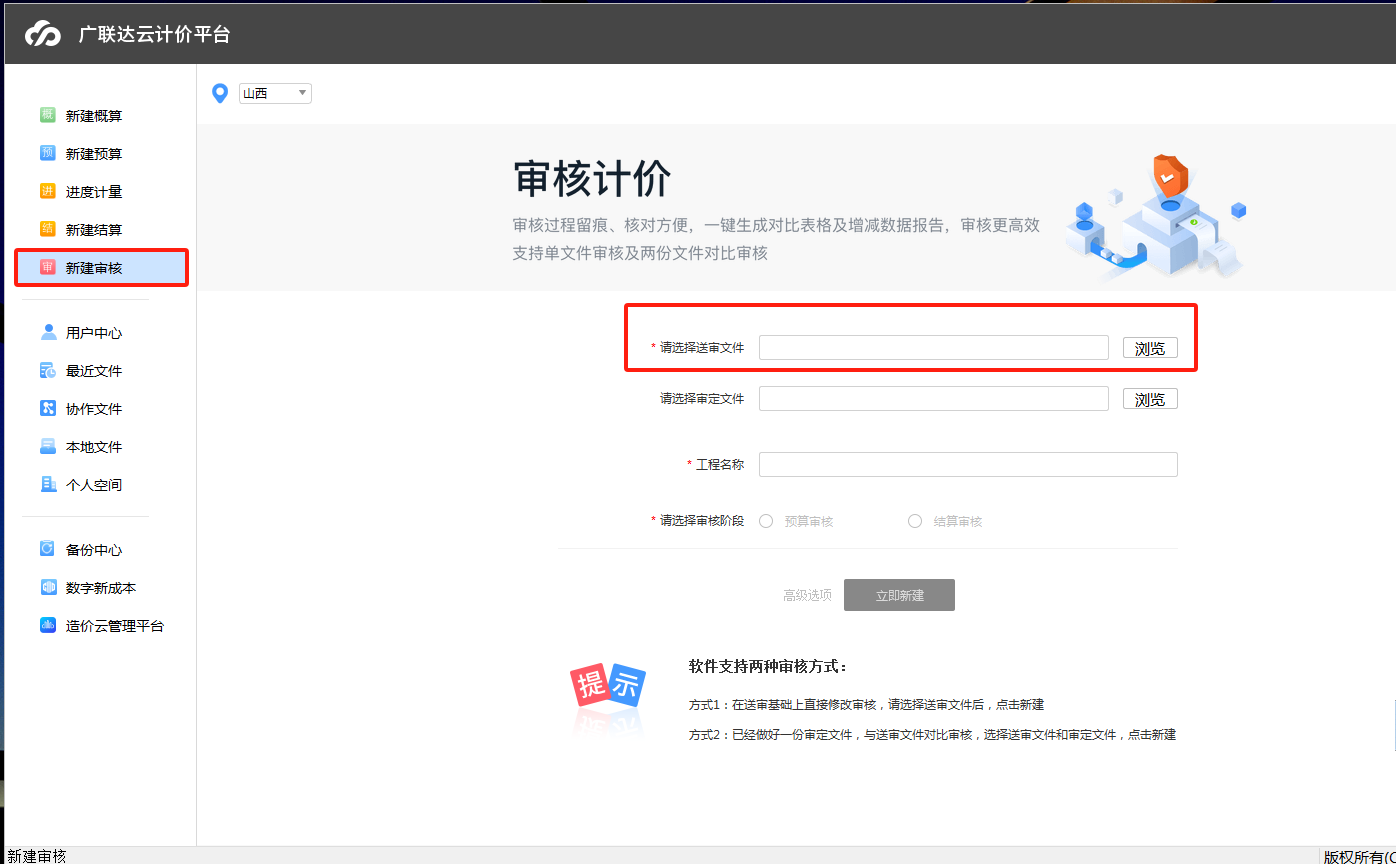Open 数字新成本 in the sidebar
The height and width of the screenshot is (864, 1396).
coord(101,588)
